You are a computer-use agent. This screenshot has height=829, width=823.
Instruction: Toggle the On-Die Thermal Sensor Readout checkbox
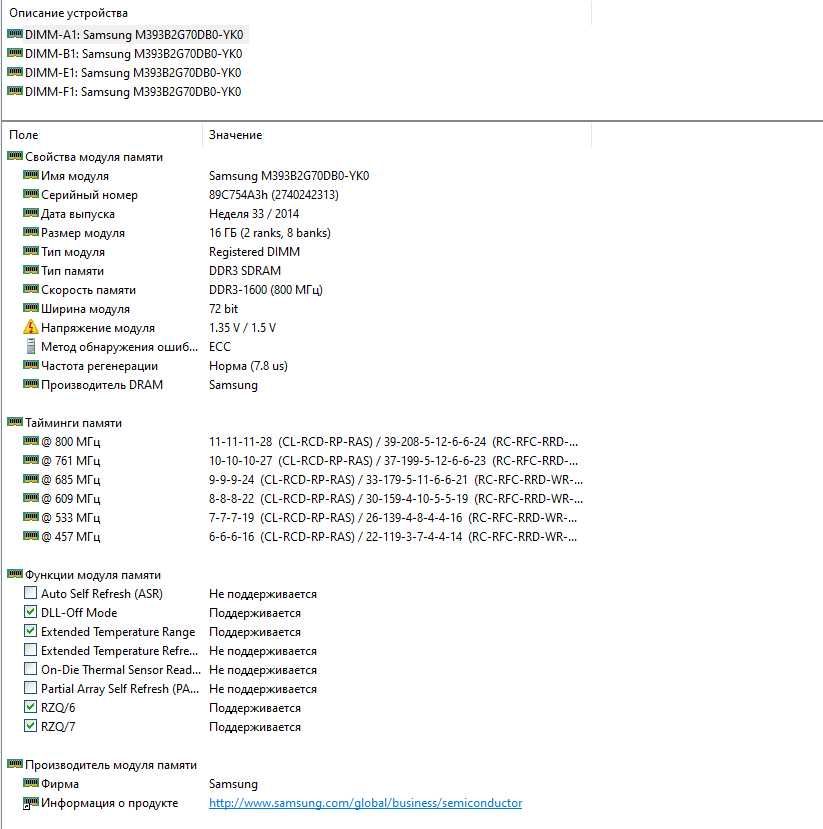click(31, 669)
